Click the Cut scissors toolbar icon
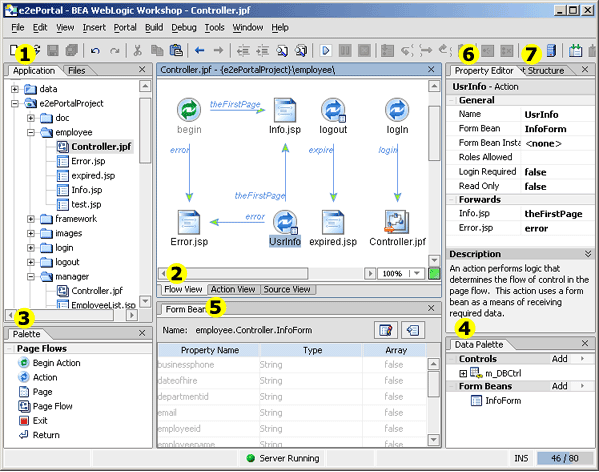The image size is (599, 472). point(138,50)
